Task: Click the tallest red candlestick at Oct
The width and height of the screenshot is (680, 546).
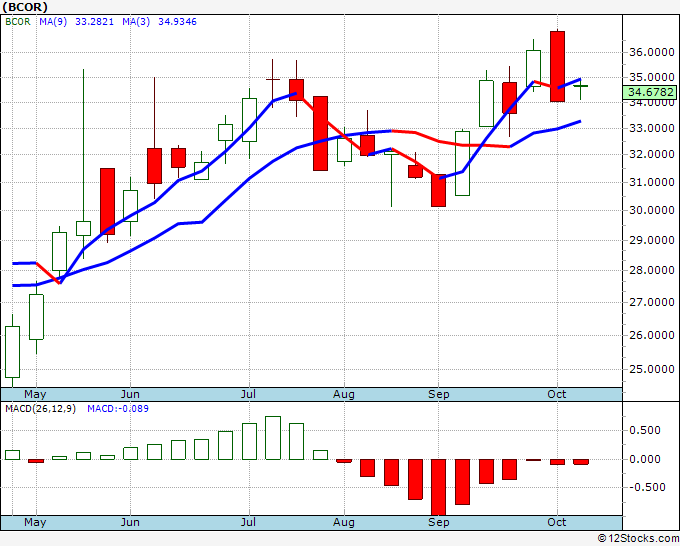Action: coord(557,66)
